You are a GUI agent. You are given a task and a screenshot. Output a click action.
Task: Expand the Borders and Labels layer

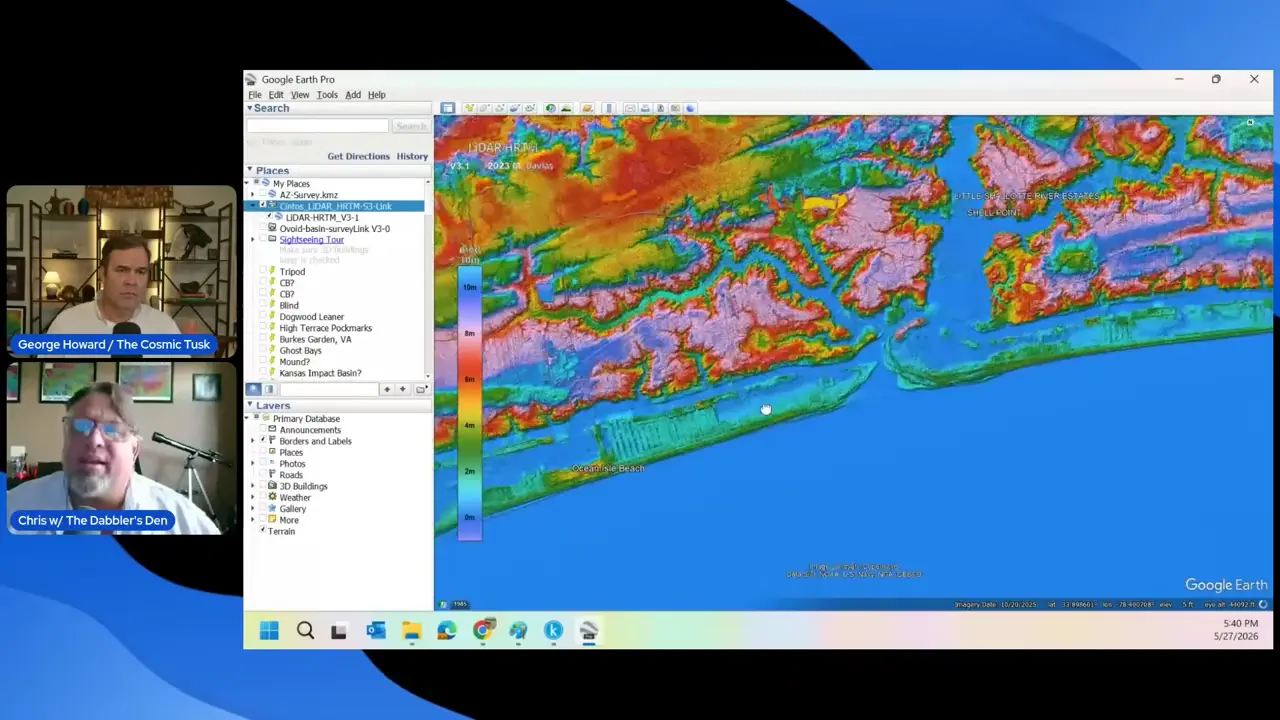pyautogui.click(x=253, y=441)
